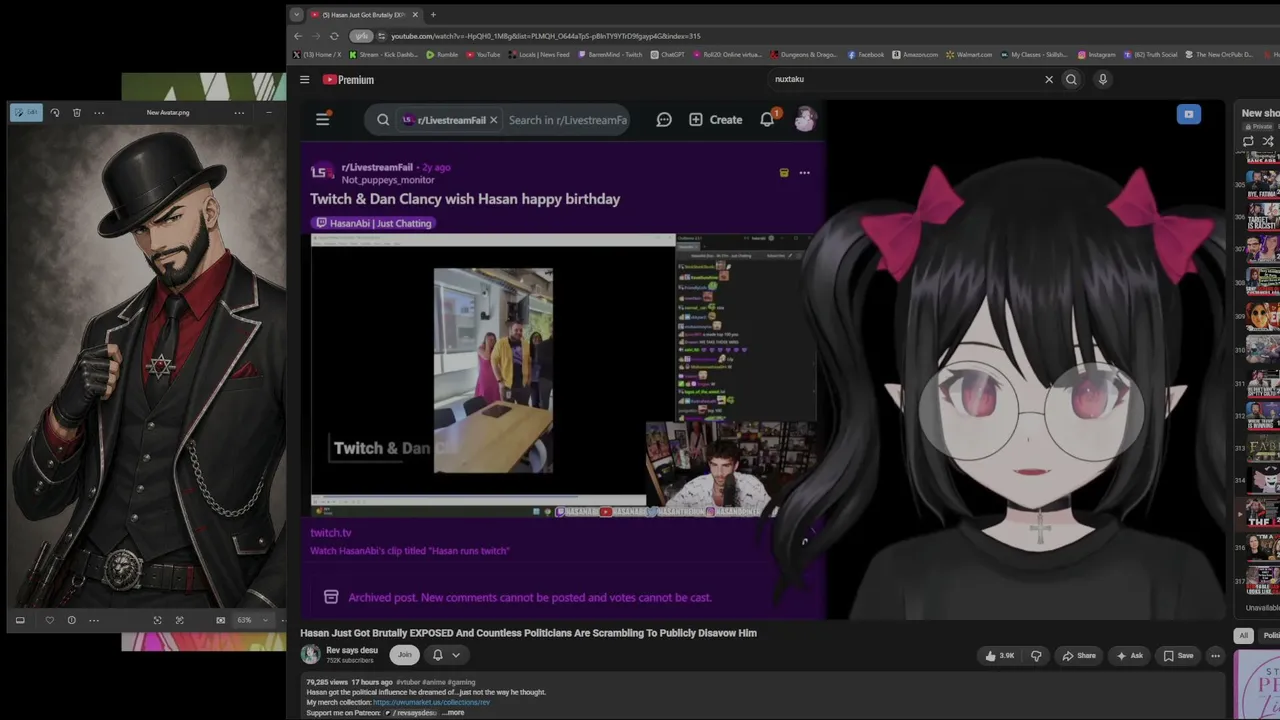This screenshot has width=1280, height=720.
Task: Click Edit in the Photos viewer
Action: point(26,112)
